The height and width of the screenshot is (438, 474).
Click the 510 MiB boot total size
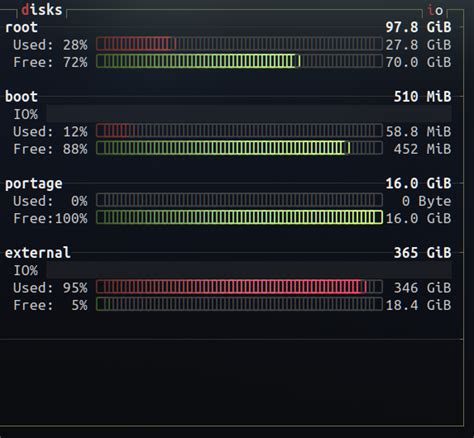tap(422, 97)
